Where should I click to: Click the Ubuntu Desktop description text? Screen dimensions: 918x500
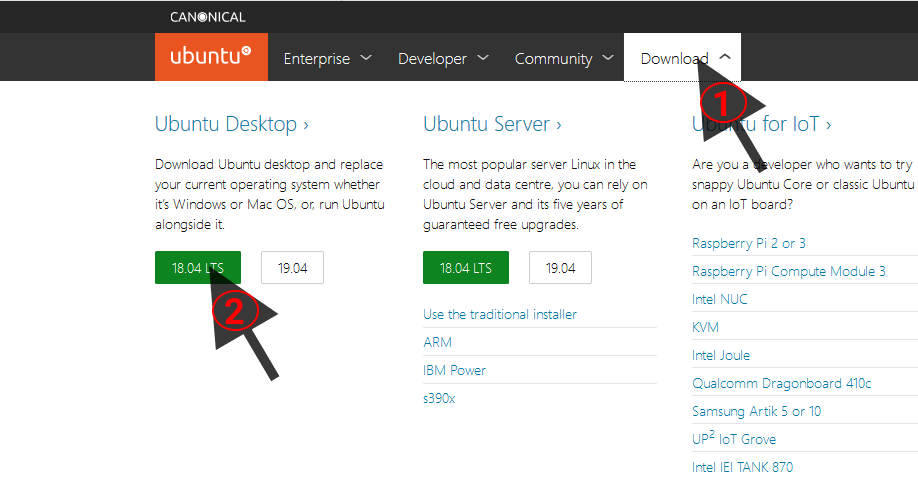(x=270, y=194)
